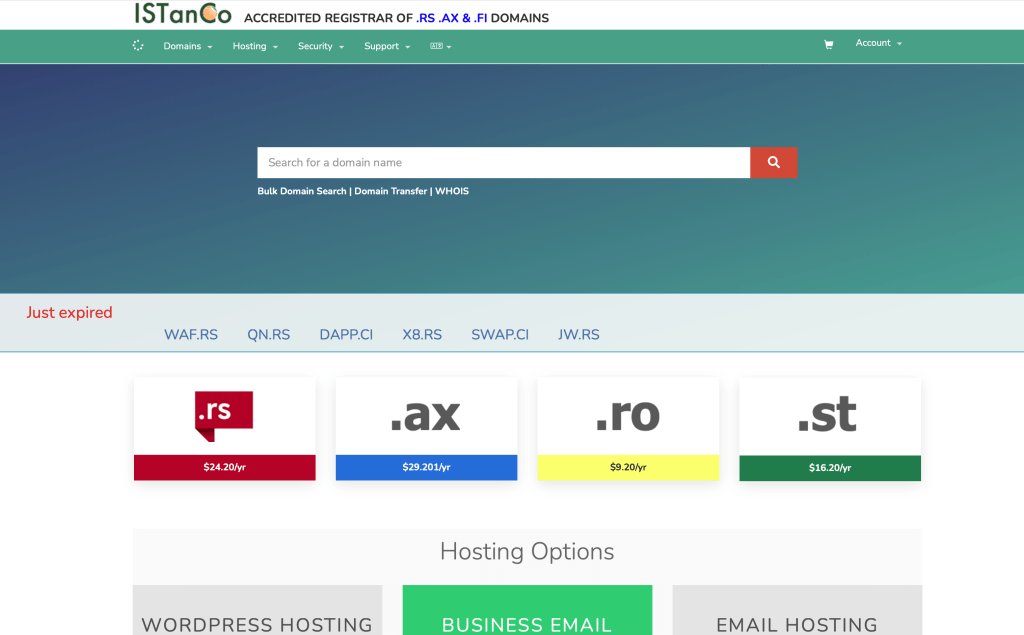Expand the Domains dropdown menu
The image size is (1024, 635).
click(x=188, y=46)
